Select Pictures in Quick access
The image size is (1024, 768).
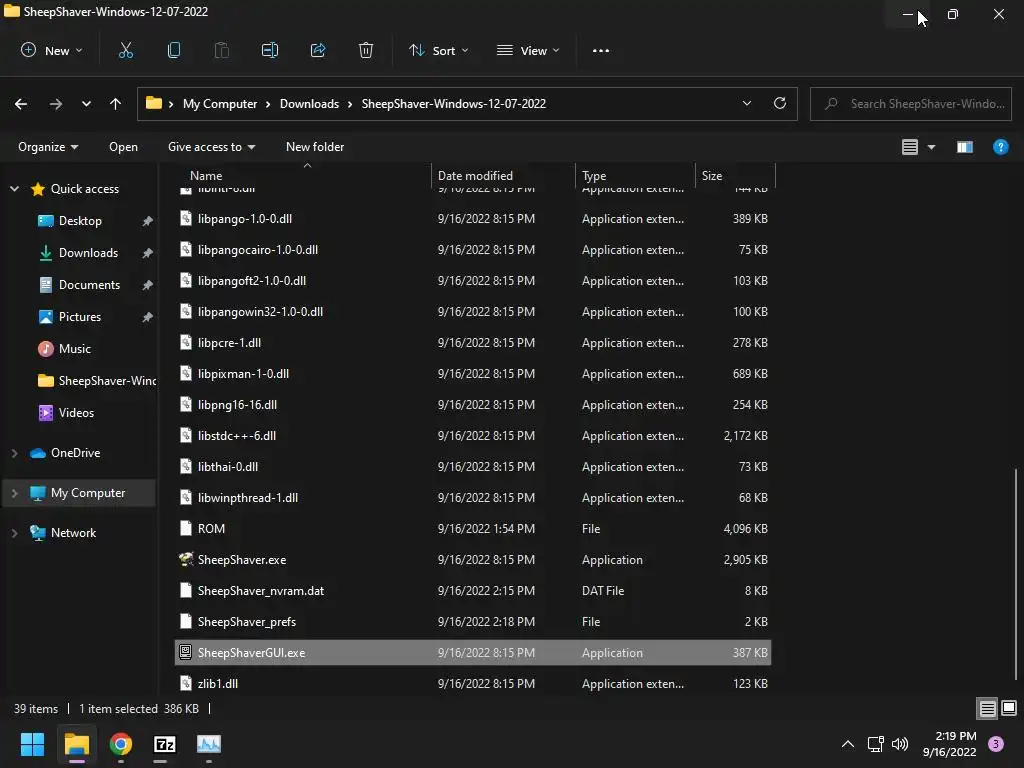coord(80,317)
